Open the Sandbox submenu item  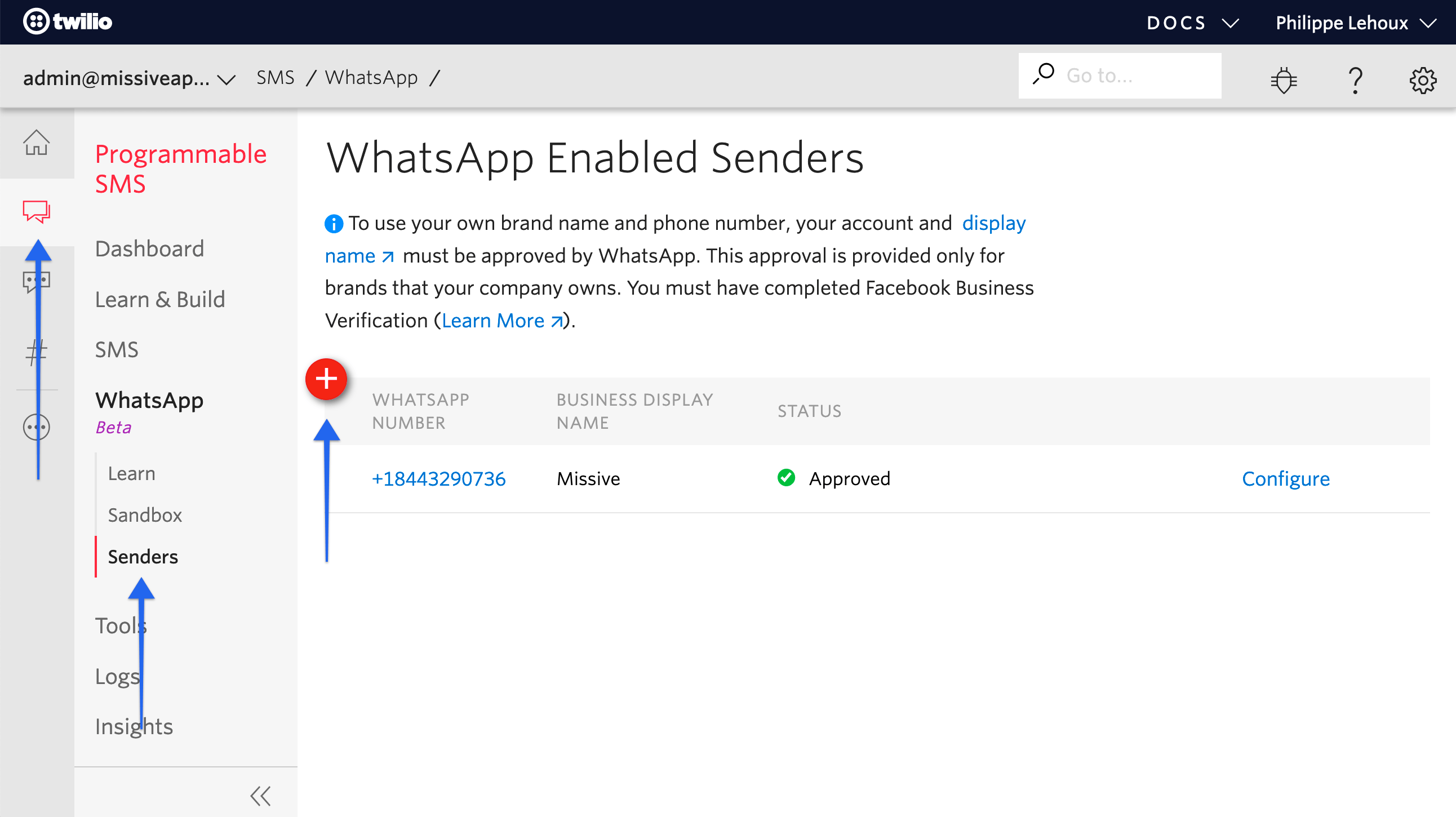(x=145, y=515)
